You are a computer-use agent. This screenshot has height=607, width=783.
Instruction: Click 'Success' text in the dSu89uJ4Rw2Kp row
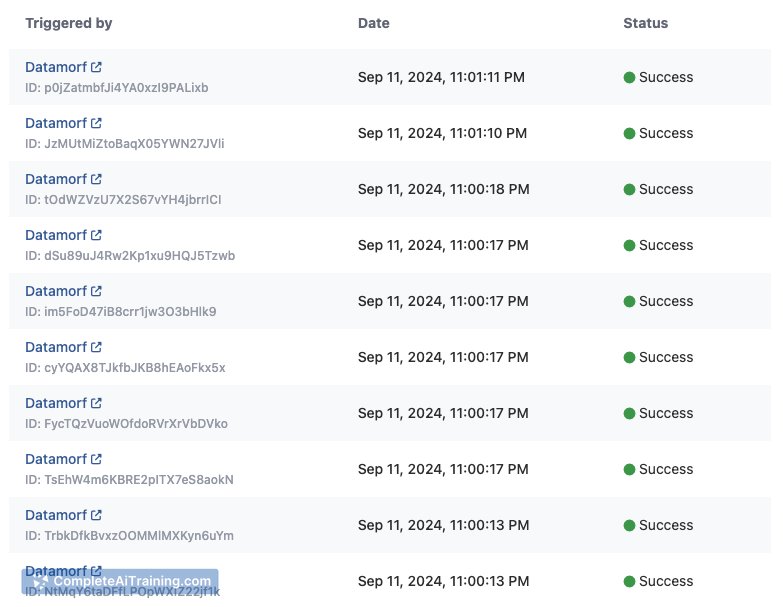(666, 245)
